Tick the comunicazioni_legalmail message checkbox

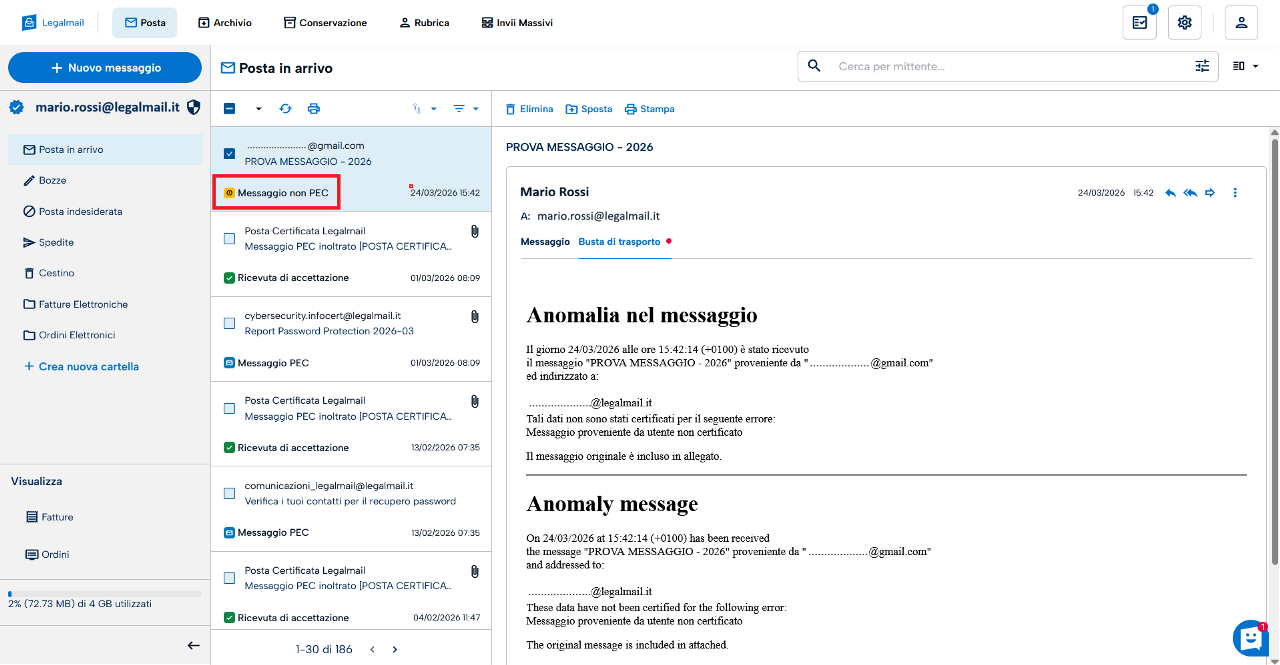(229, 493)
